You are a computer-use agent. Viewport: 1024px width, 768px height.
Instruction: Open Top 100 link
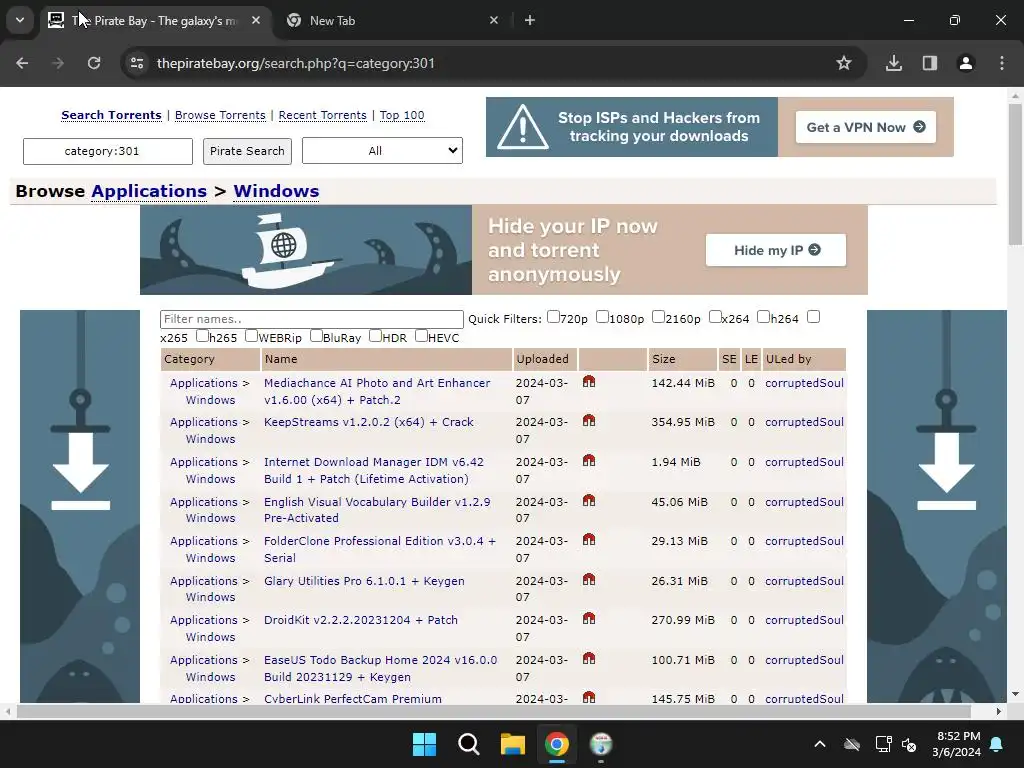(x=402, y=115)
